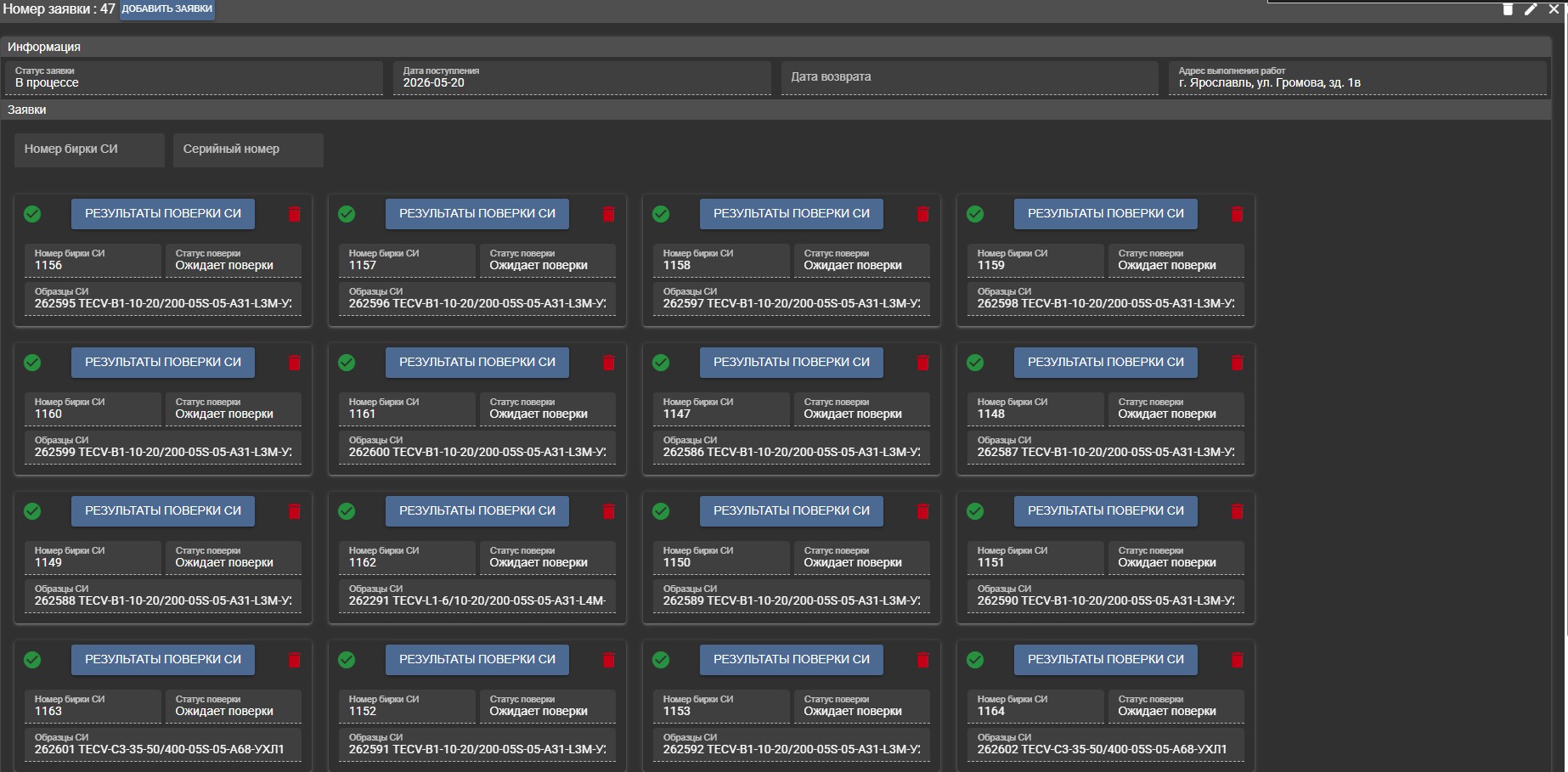Delete card with tag number 1150
Viewport: 1568px width, 772px height.
click(922, 511)
